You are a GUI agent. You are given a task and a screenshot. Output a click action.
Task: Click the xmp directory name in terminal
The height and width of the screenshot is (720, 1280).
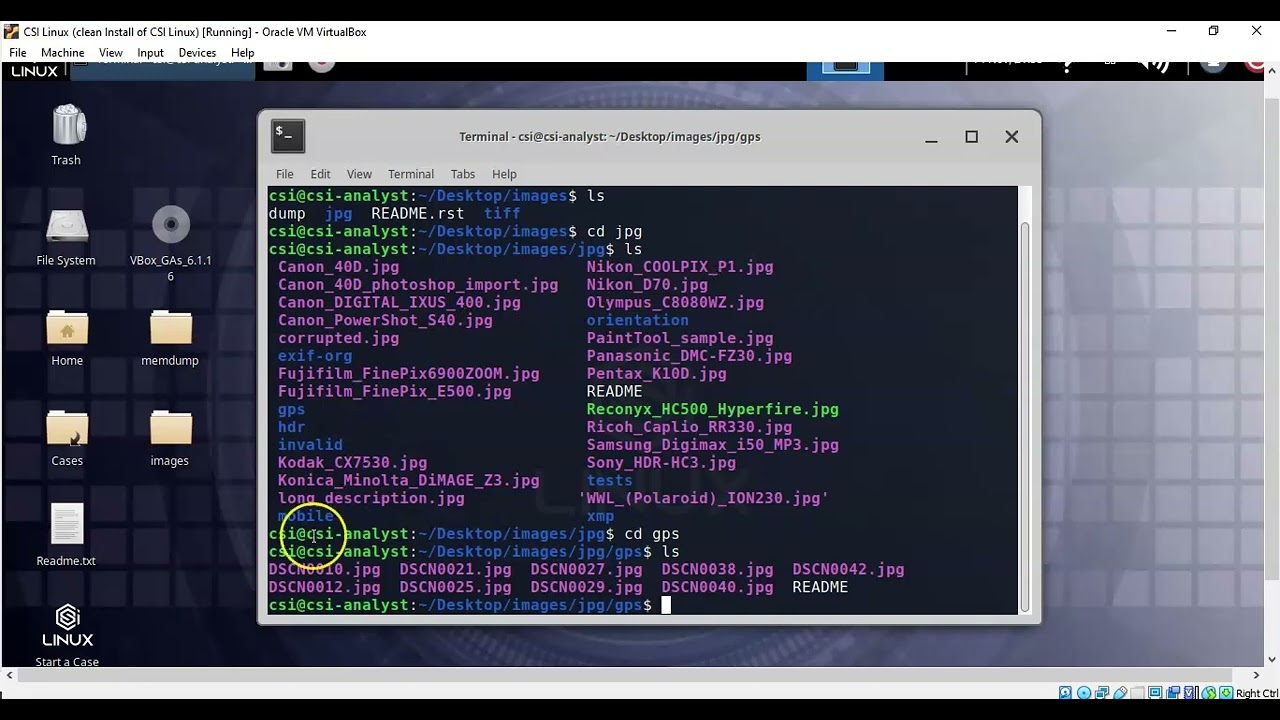[600, 516]
